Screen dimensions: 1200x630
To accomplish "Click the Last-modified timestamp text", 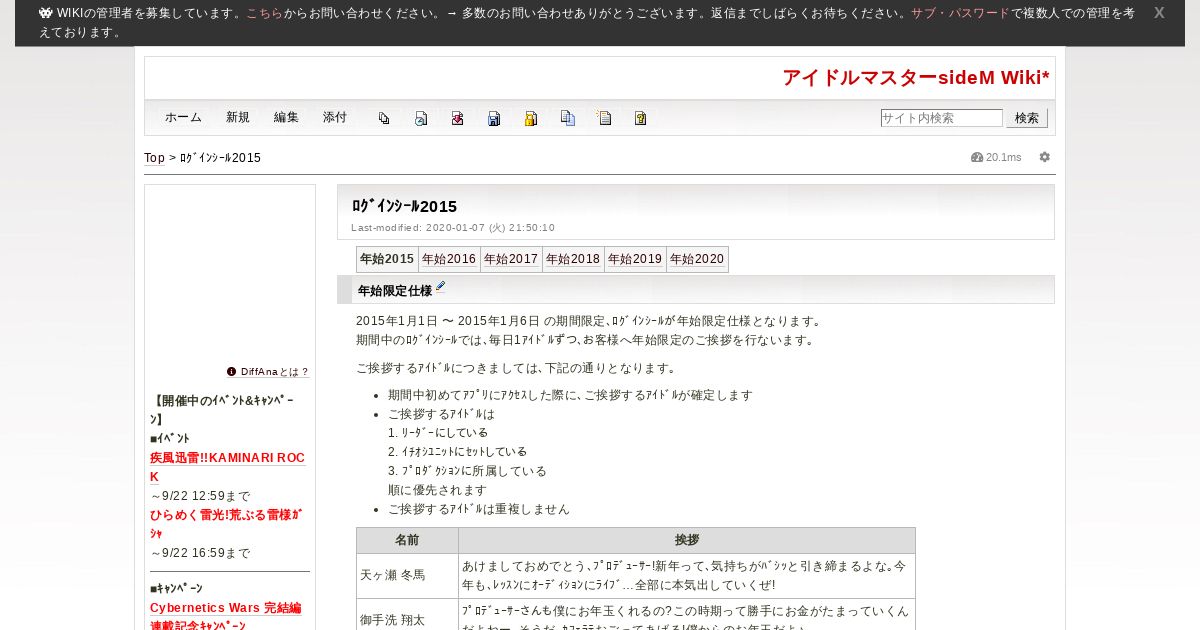I will click(x=453, y=228).
